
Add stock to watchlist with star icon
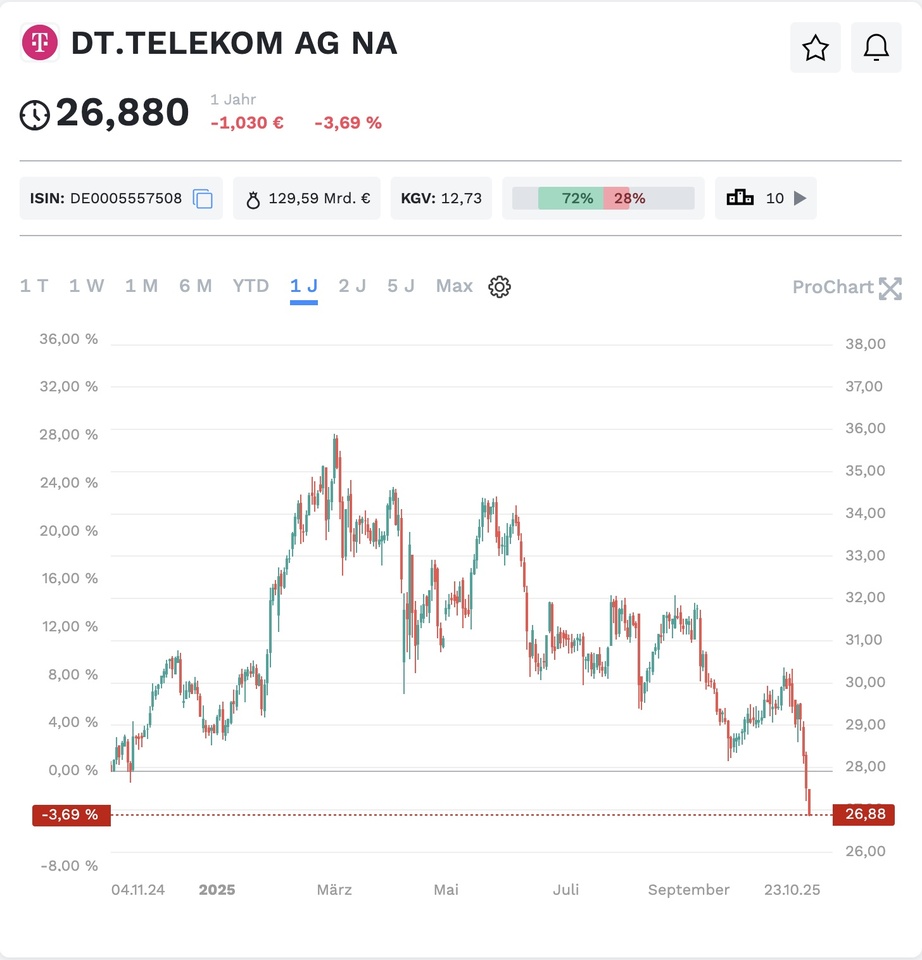point(815,48)
